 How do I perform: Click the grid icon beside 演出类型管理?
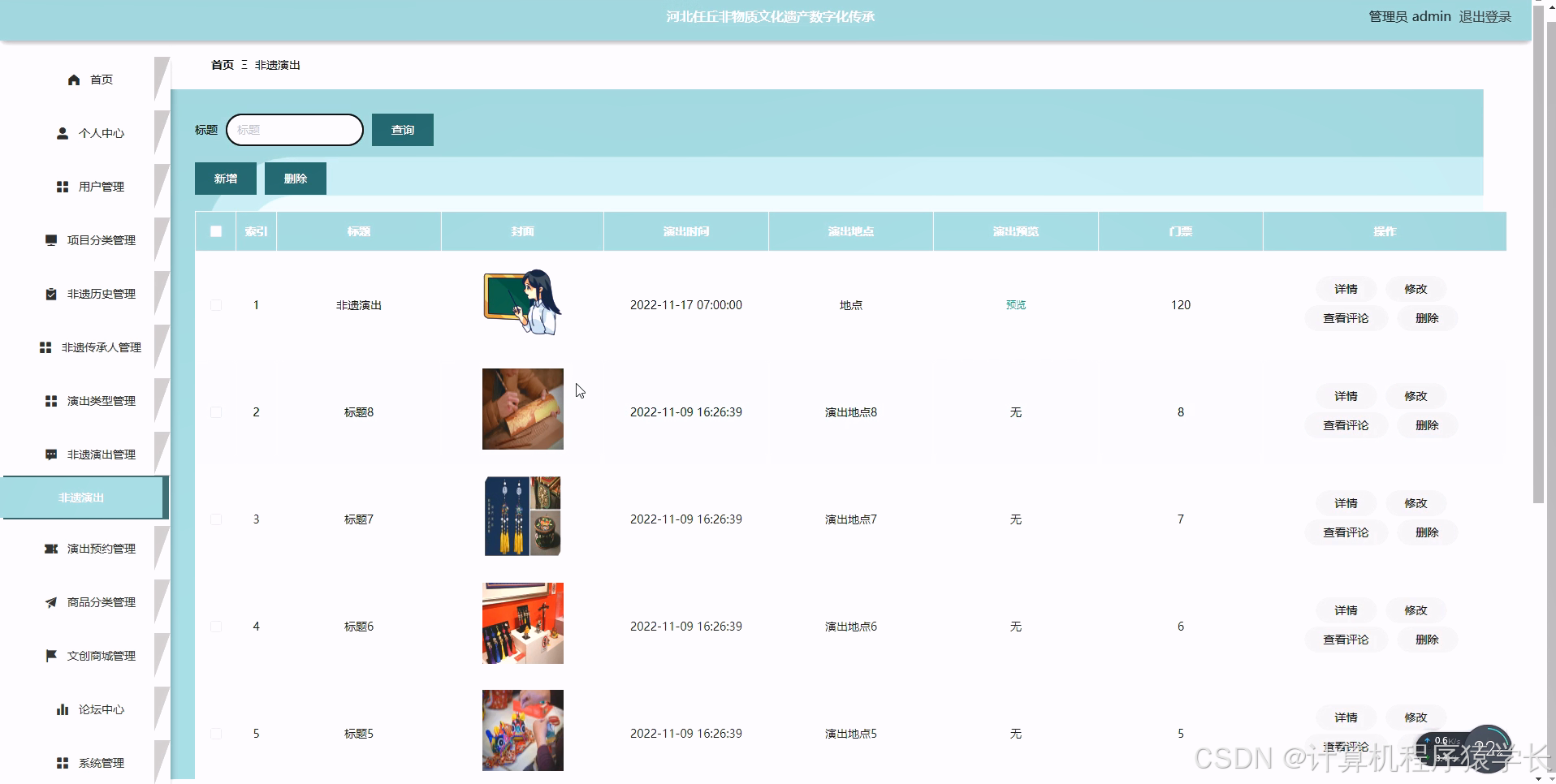(x=51, y=401)
